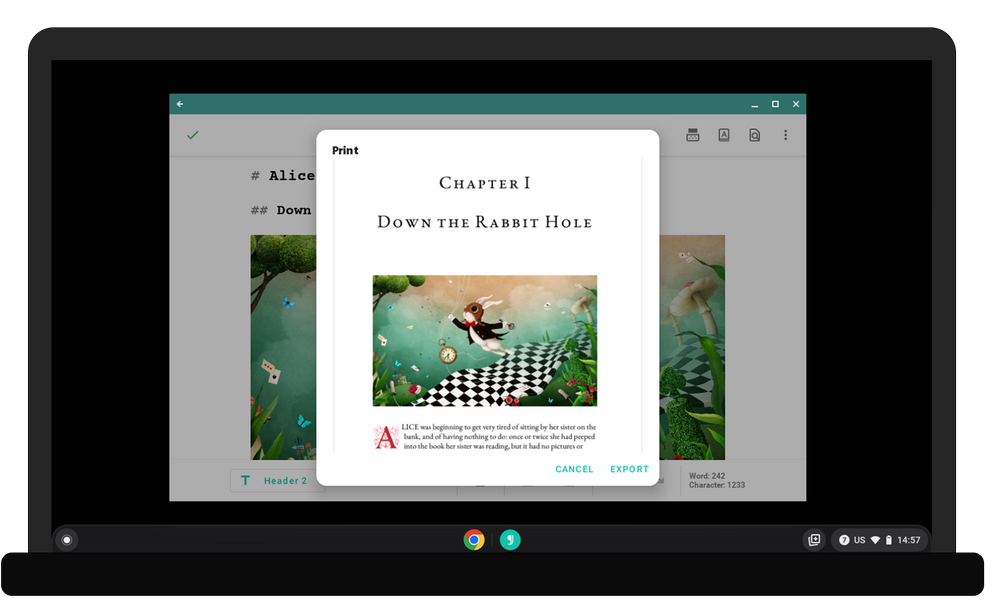Open the JotterPad quote icon on the shelf
The image size is (1000, 611).
pyautogui.click(x=510, y=540)
